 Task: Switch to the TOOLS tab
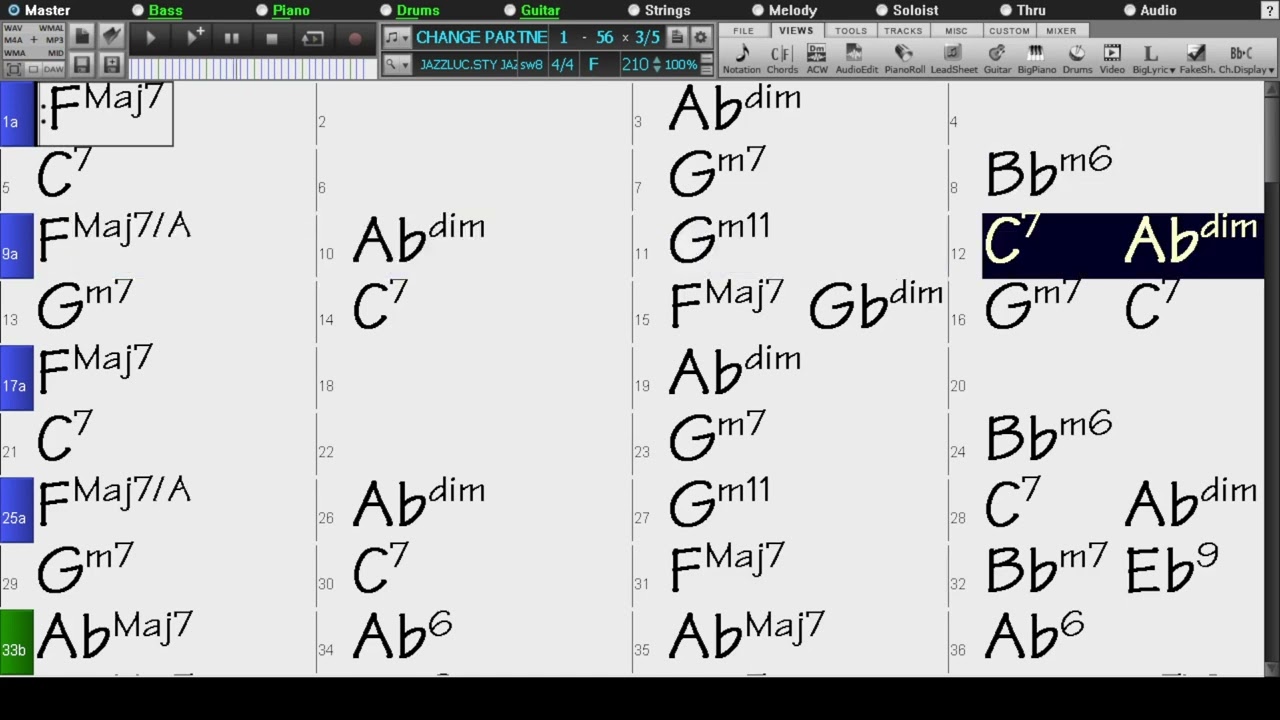pos(851,31)
